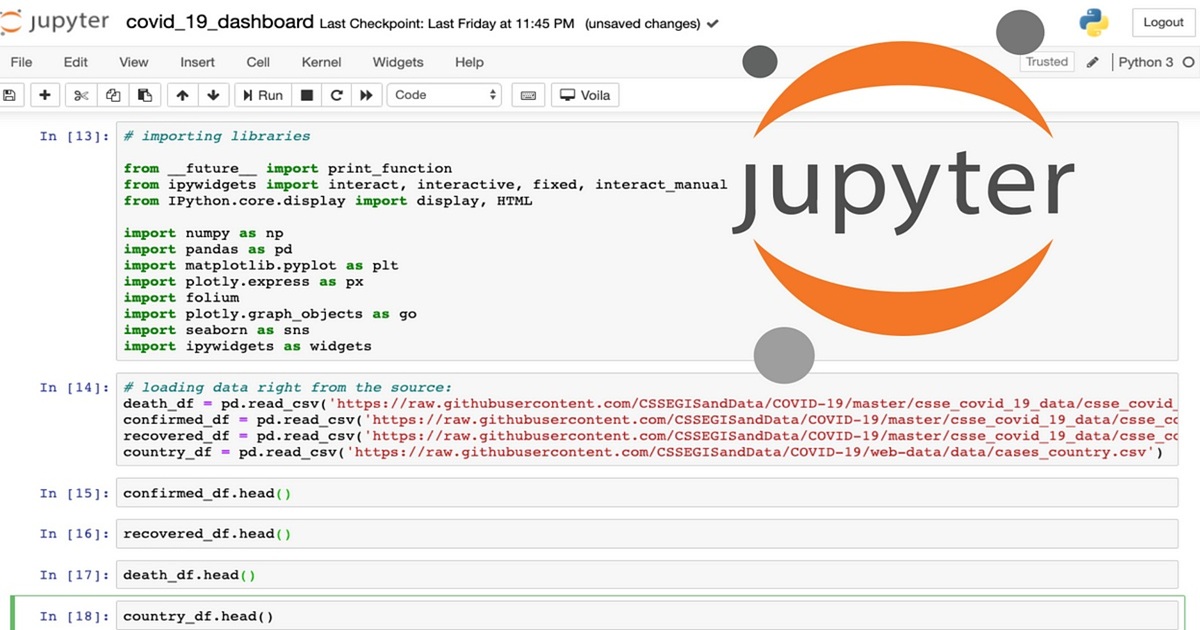Run the current cell with the Run button

tap(261, 94)
